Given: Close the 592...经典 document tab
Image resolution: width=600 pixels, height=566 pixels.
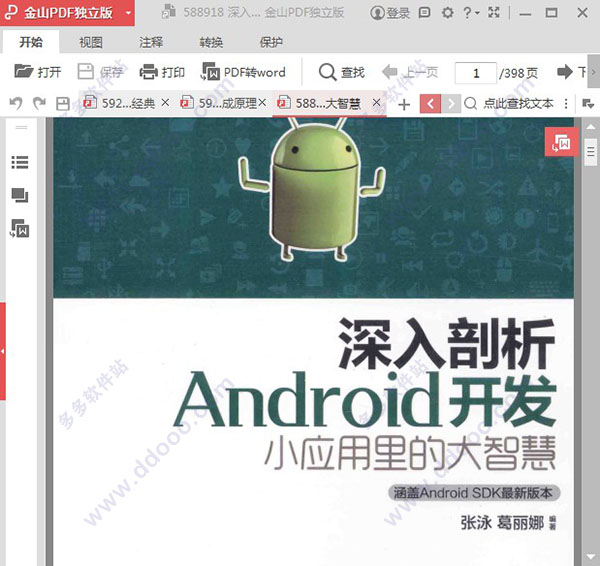Looking at the screenshot, I should (x=165, y=103).
